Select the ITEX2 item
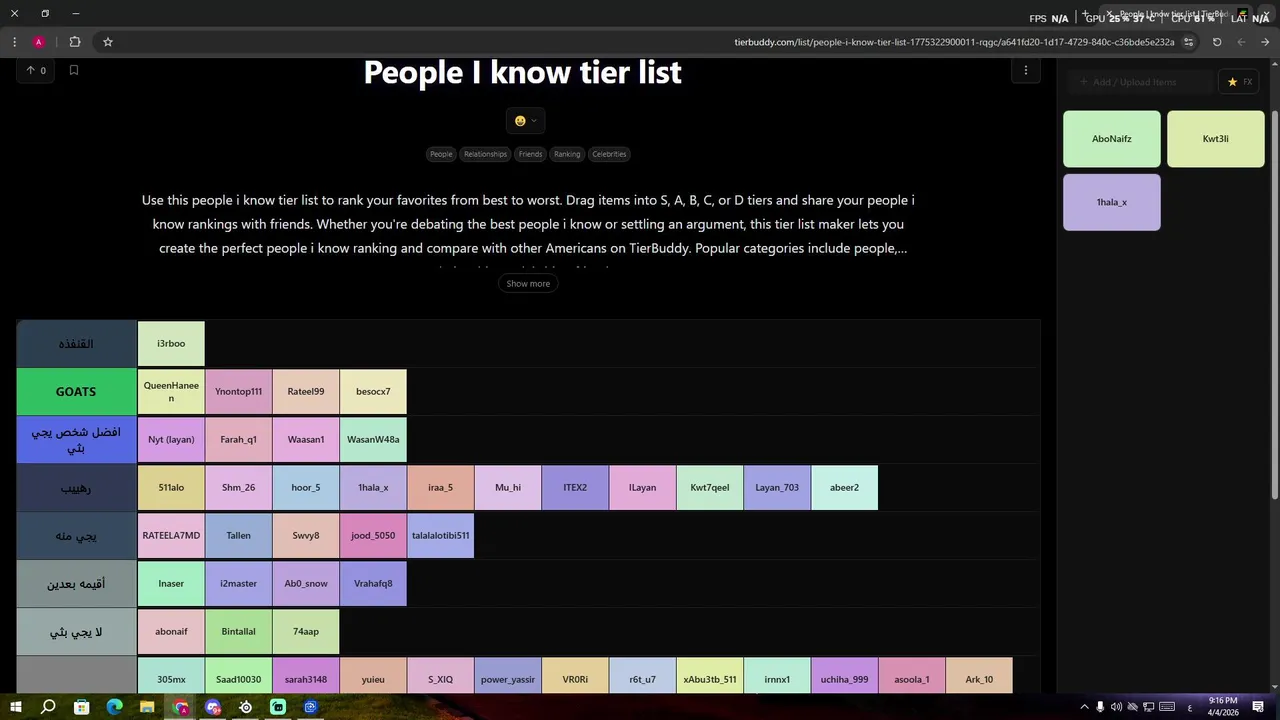1280x720 pixels. point(575,488)
